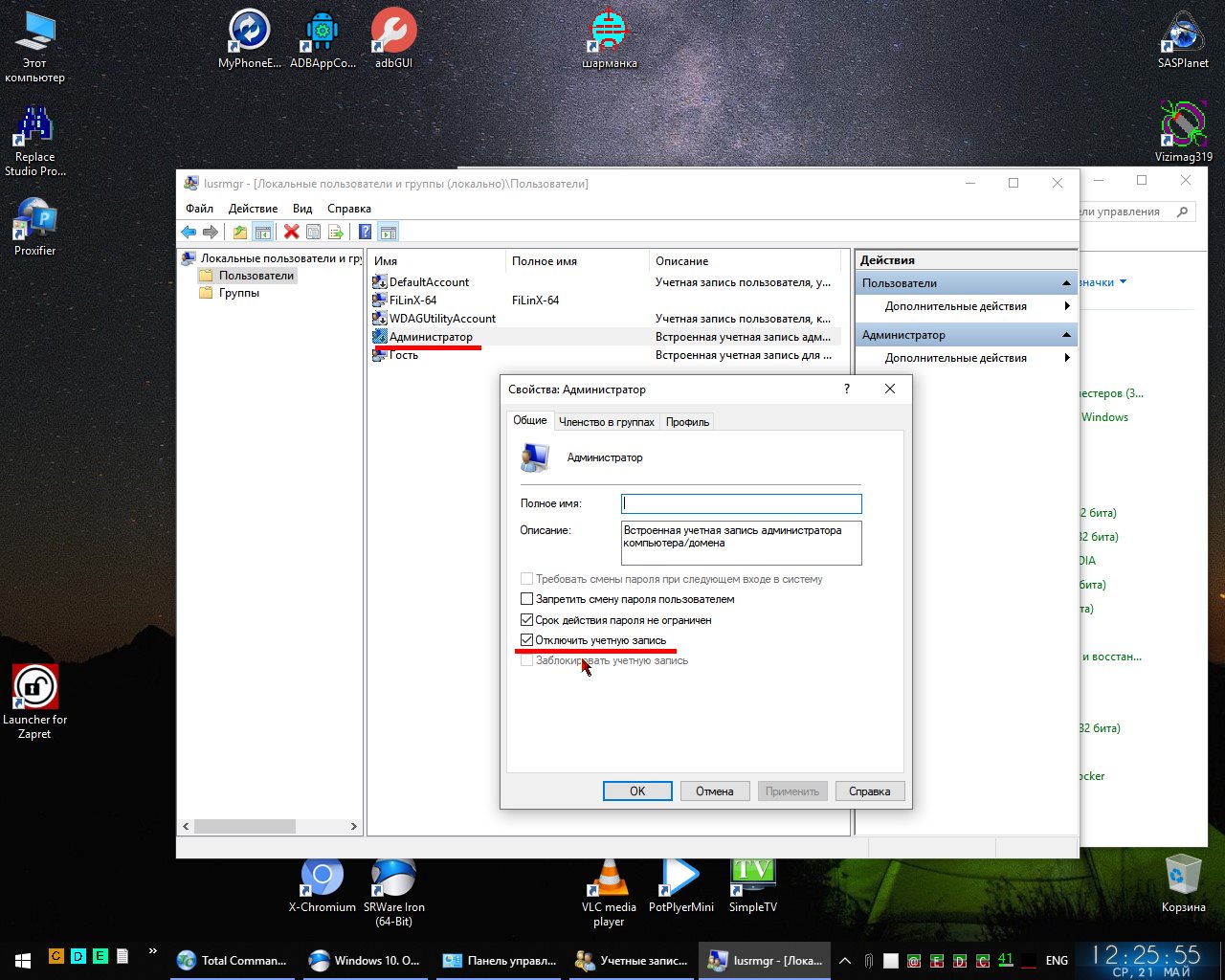Screen dimensions: 1225x980
Task: Enable the 'Запретить смену пароля пользователем' checkbox
Action: (526, 599)
